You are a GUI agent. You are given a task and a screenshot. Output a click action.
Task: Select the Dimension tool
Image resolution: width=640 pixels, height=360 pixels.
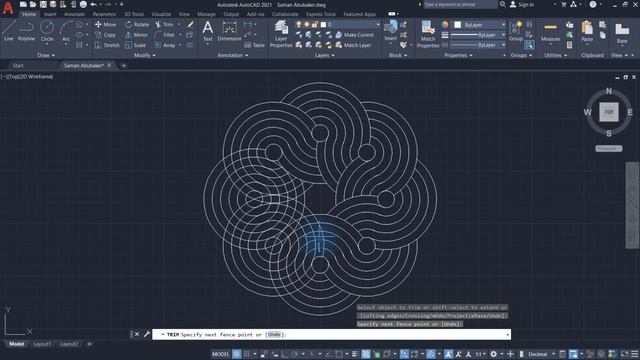point(229,31)
